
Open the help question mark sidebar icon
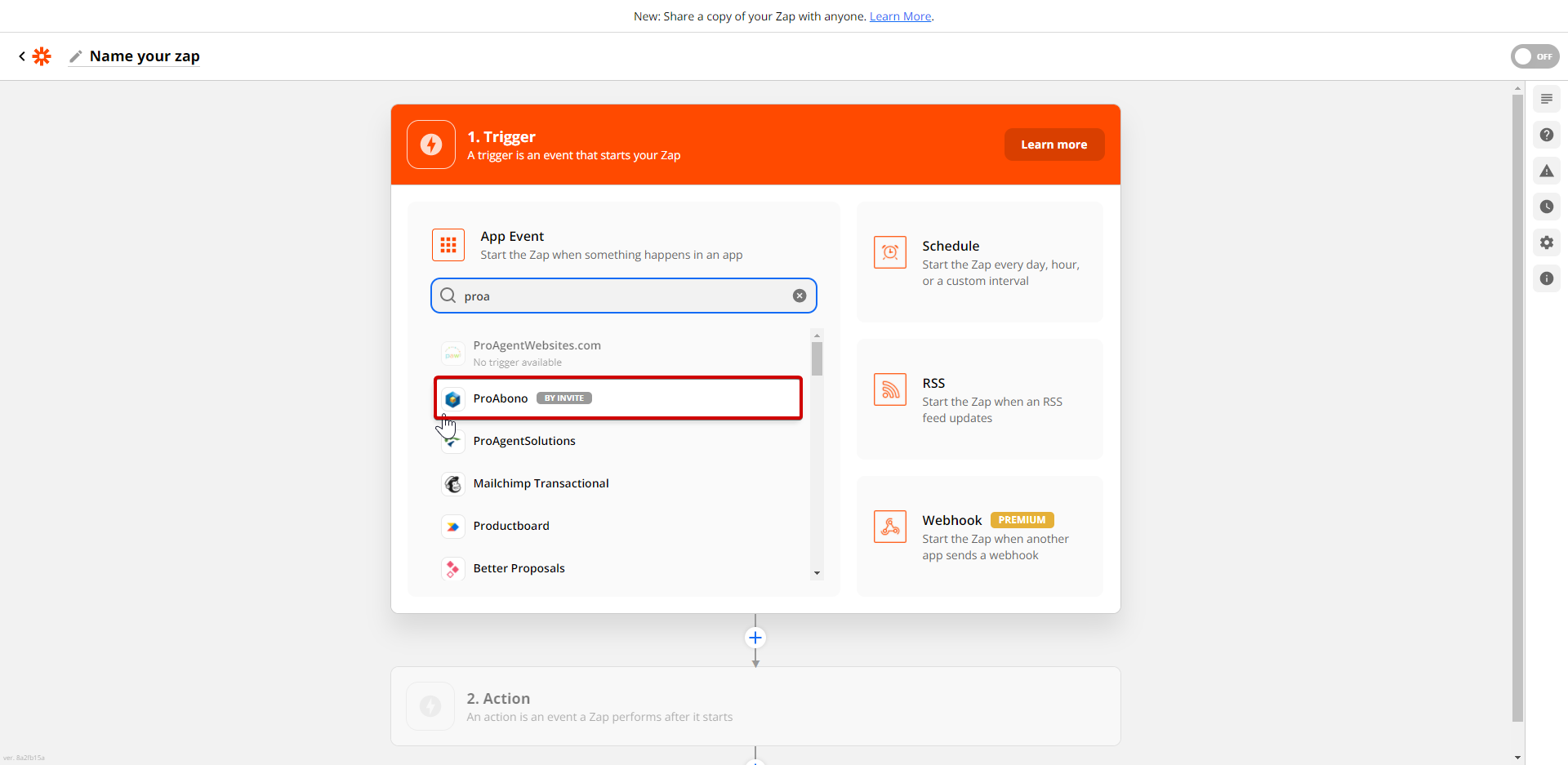(x=1547, y=135)
